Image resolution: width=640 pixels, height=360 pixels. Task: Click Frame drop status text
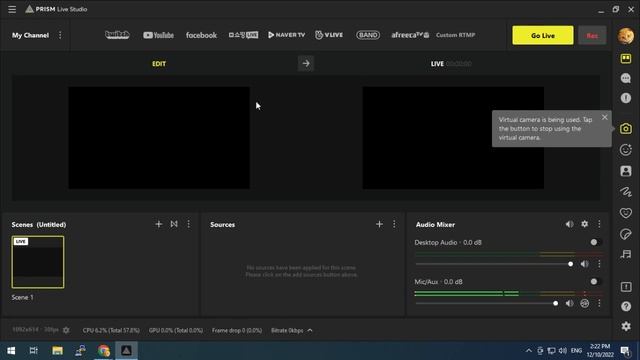(237, 330)
